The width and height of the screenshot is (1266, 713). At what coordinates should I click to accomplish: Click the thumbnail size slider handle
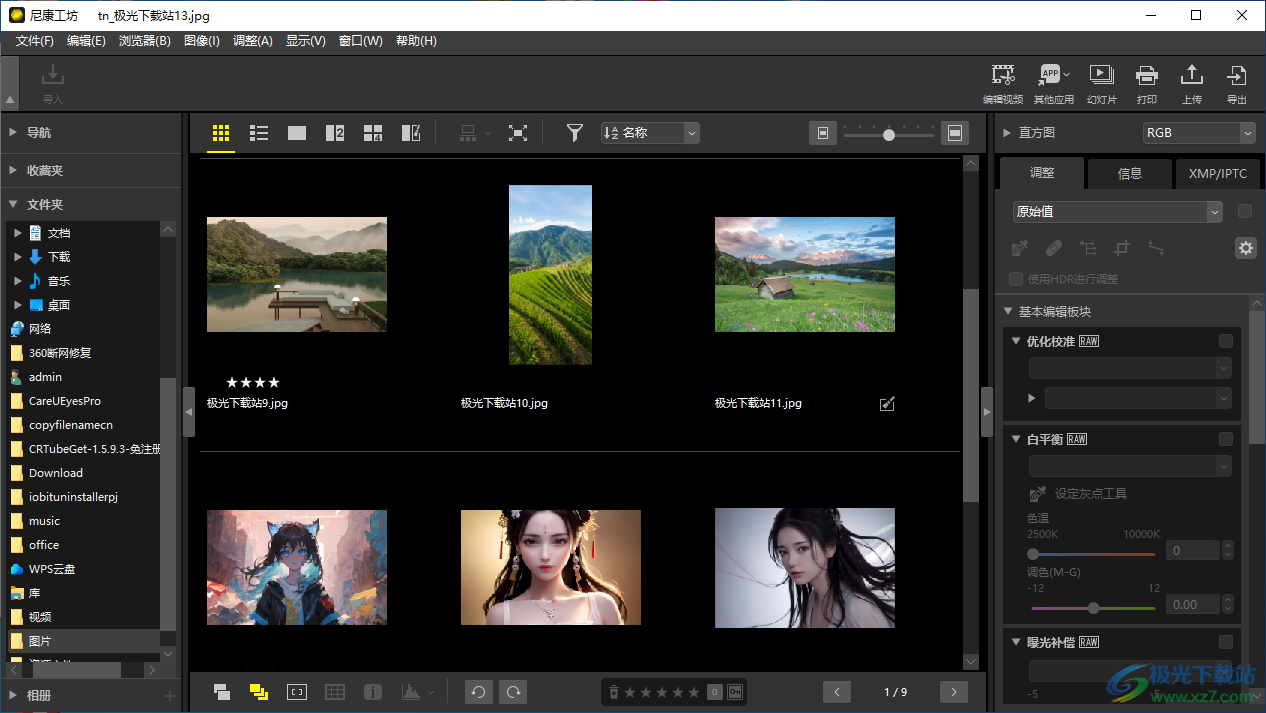[x=888, y=134]
